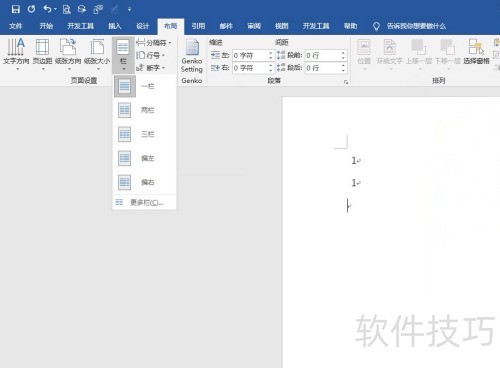Click the 下移一层 send backward button
500x368 pixels.
click(448, 54)
